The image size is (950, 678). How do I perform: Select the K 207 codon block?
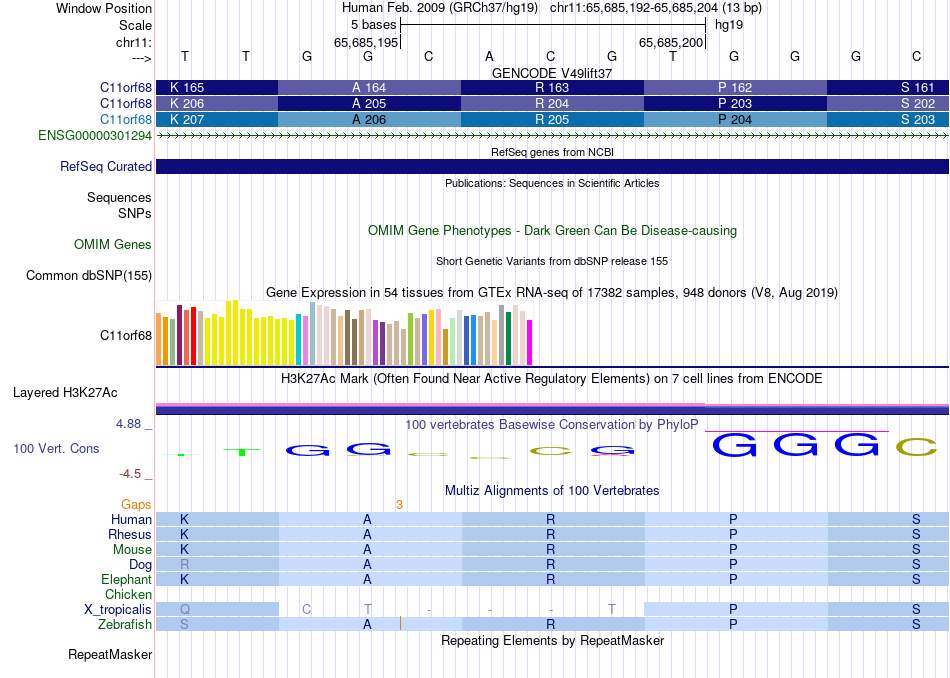[217, 119]
